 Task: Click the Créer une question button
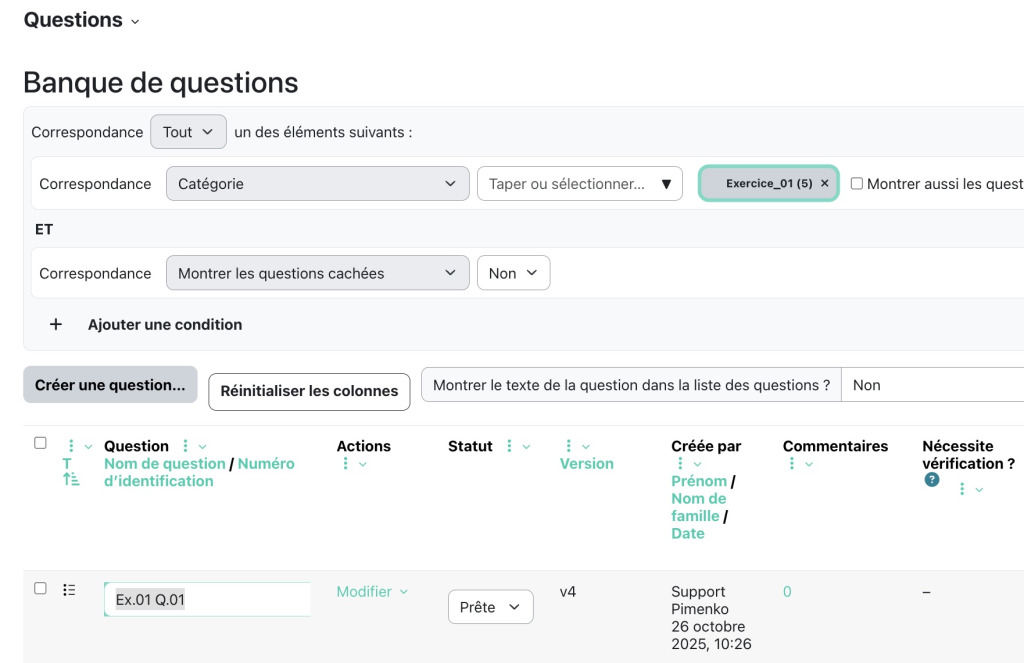click(110, 385)
